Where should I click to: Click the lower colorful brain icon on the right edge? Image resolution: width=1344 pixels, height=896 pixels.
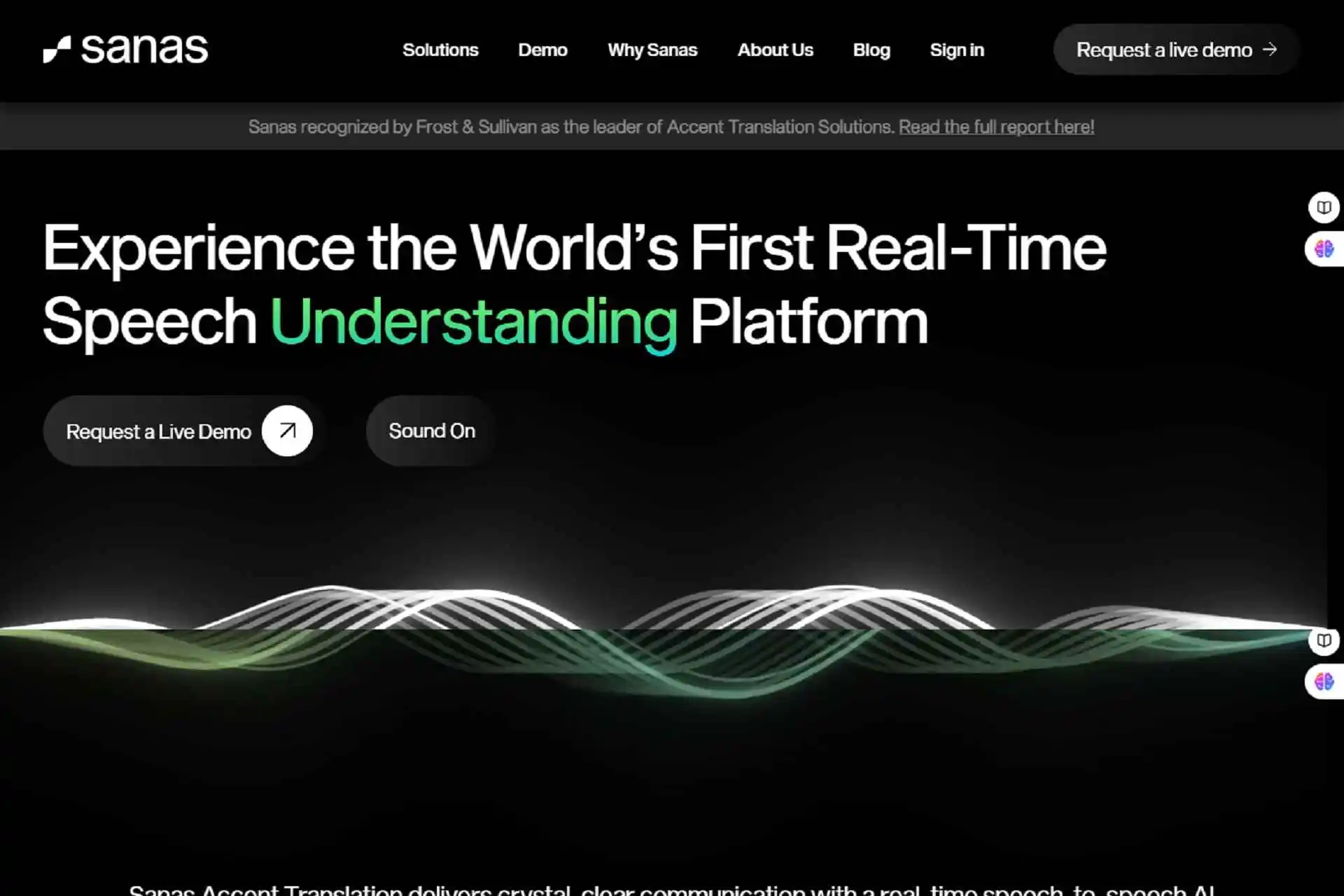(1324, 681)
